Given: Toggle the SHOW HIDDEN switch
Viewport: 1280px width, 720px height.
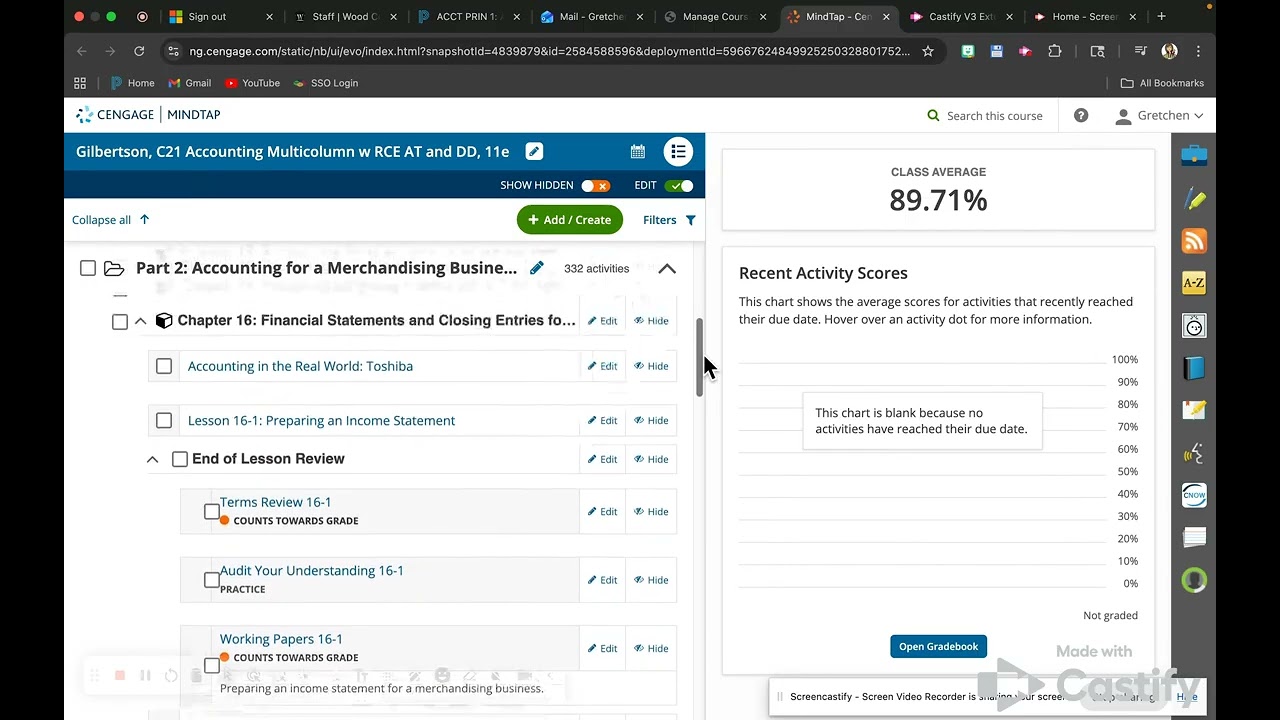Looking at the screenshot, I should [x=595, y=186].
